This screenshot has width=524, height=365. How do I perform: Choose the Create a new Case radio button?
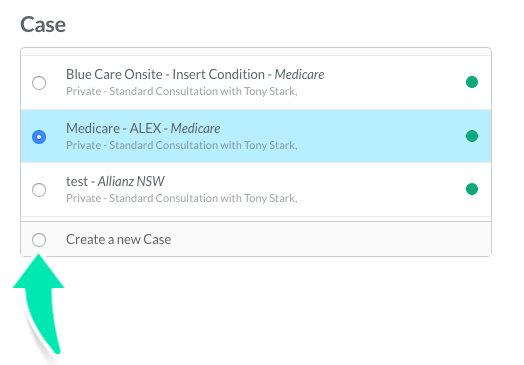point(39,240)
